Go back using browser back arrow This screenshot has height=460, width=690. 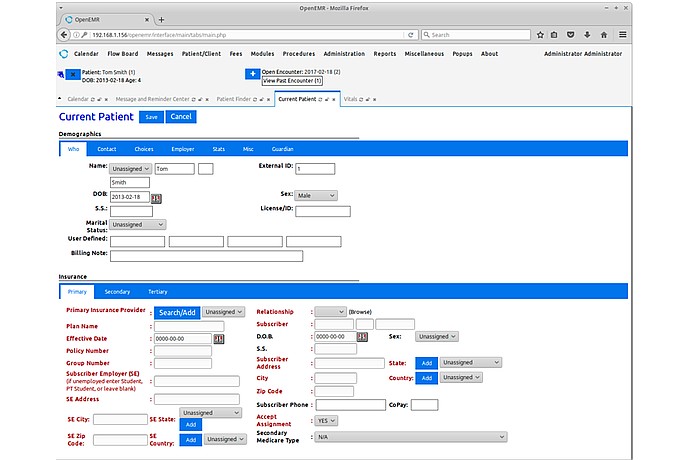click(64, 34)
